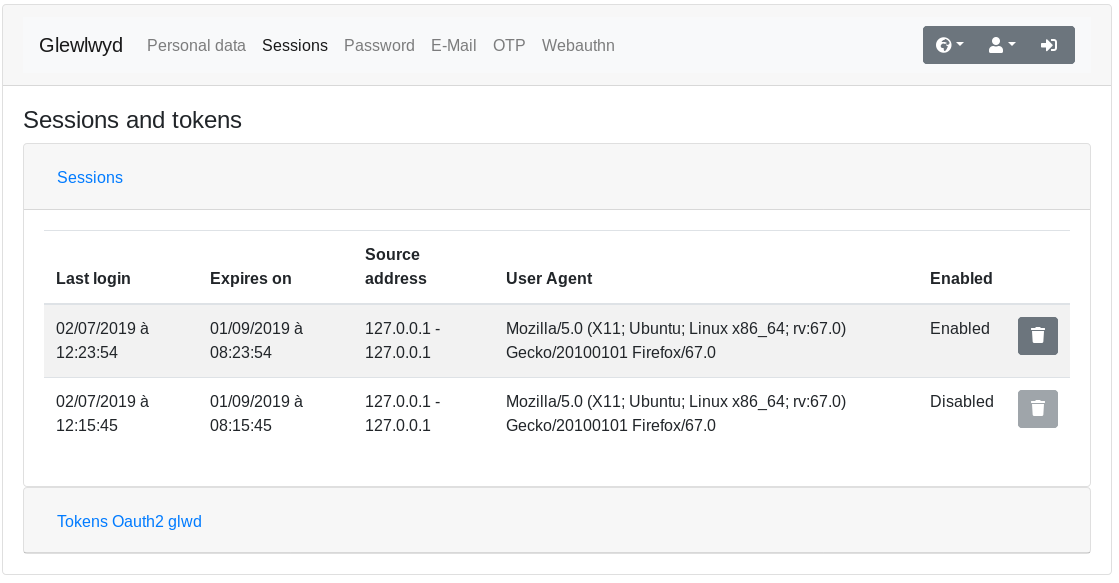The image size is (1119, 583).
Task: Select the Sessions navigation tab
Action: click(x=295, y=45)
